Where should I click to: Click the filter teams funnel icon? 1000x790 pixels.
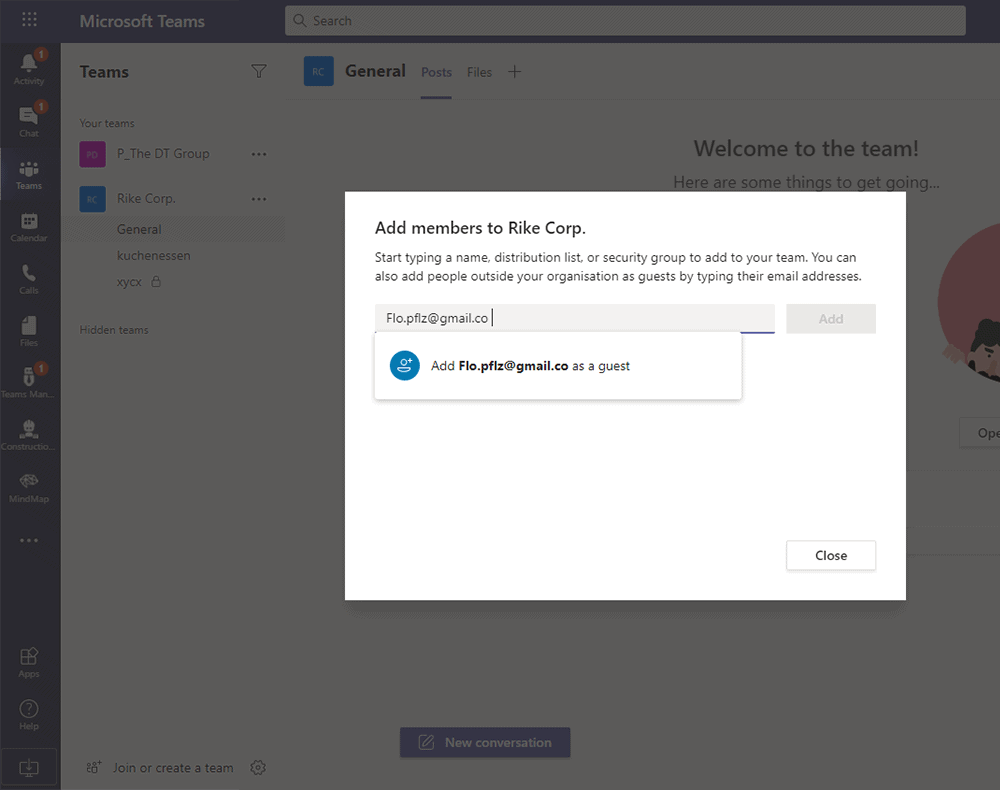pos(258,71)
